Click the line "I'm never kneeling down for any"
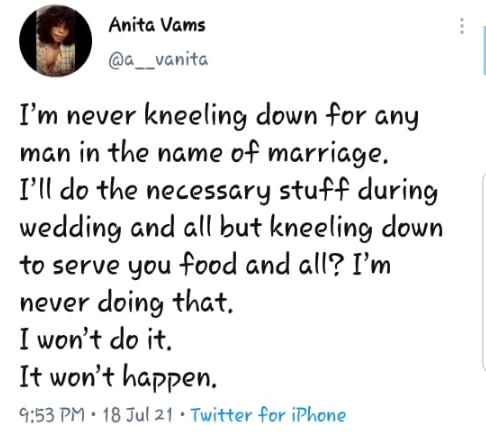The height and width of the screenshot is (441, 486). 219,116
